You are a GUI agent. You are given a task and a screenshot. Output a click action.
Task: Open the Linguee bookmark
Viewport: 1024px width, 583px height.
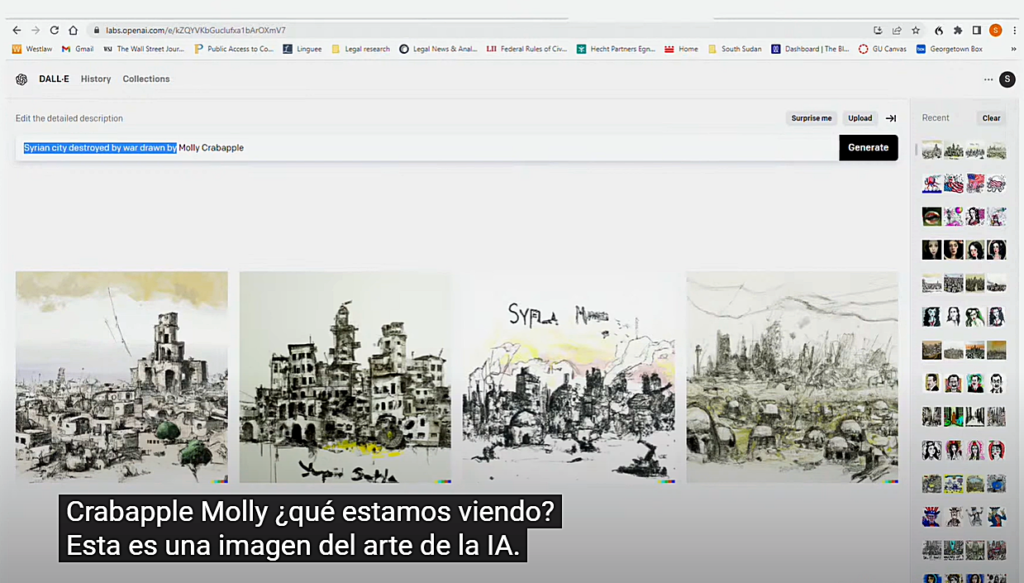(302, 49)
